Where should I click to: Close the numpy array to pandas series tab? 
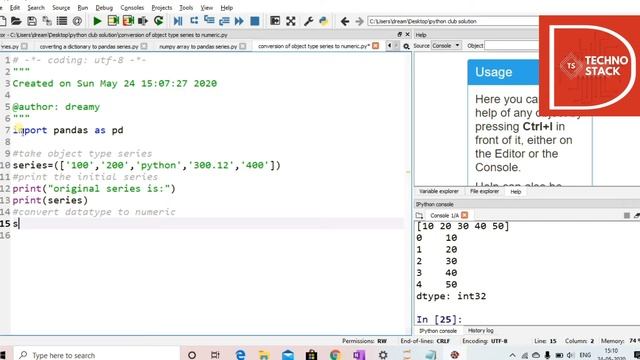tap(243, 47)
